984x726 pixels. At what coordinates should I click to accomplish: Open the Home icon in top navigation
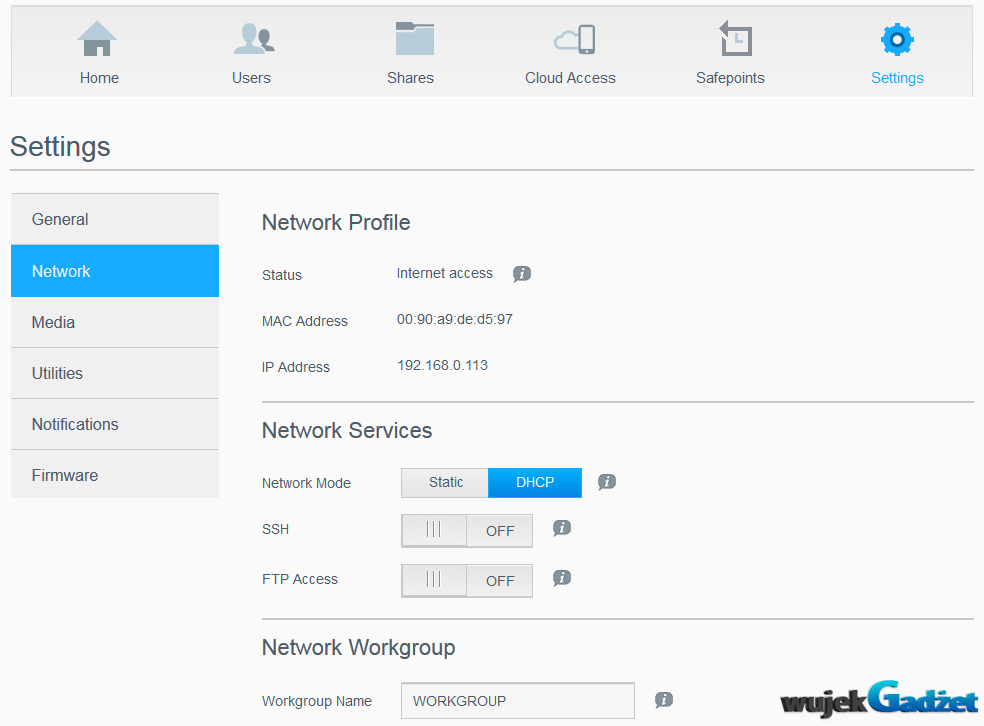coord(98,40)
